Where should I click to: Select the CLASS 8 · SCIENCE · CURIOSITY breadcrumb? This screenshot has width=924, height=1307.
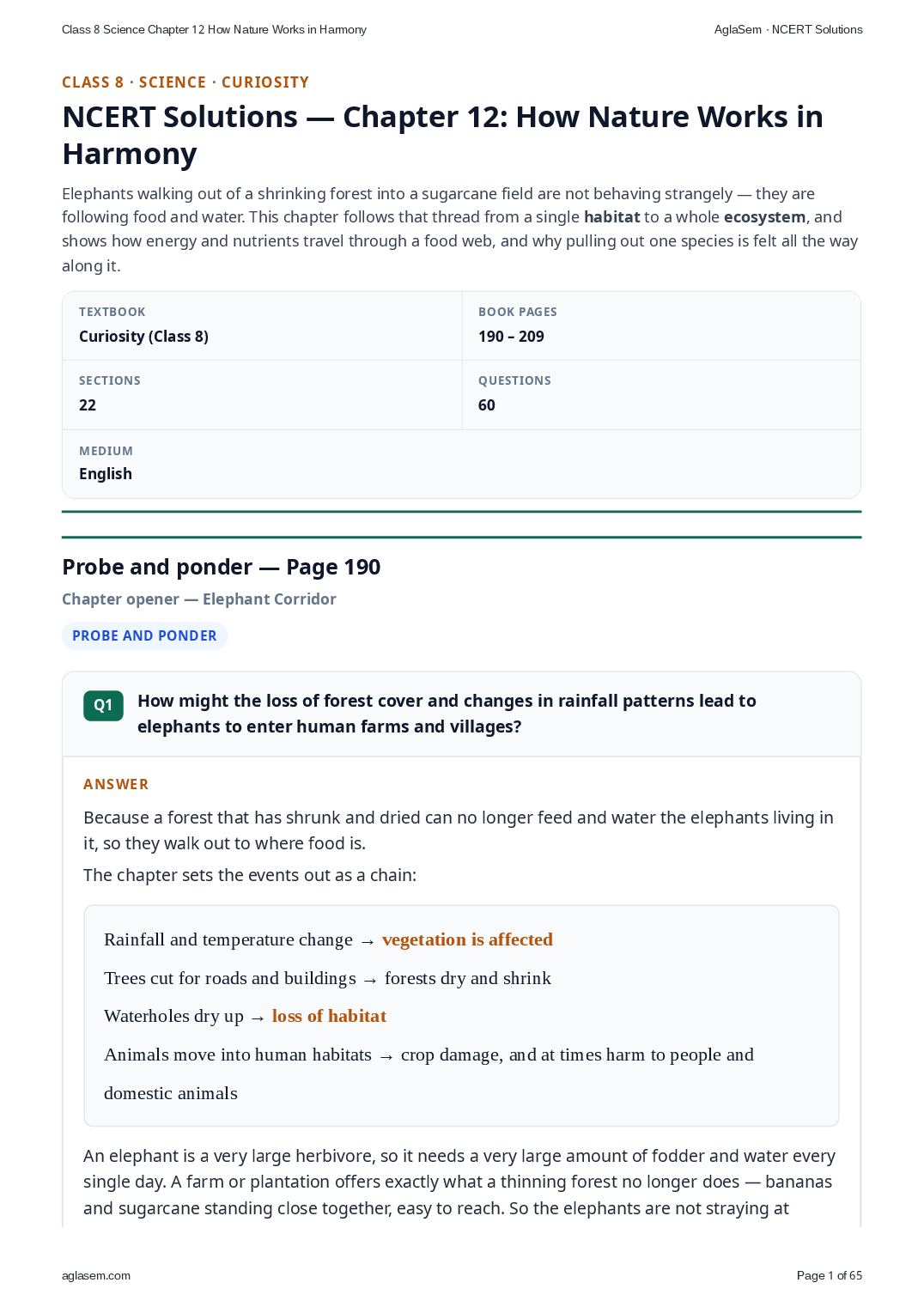pos(185,82)
